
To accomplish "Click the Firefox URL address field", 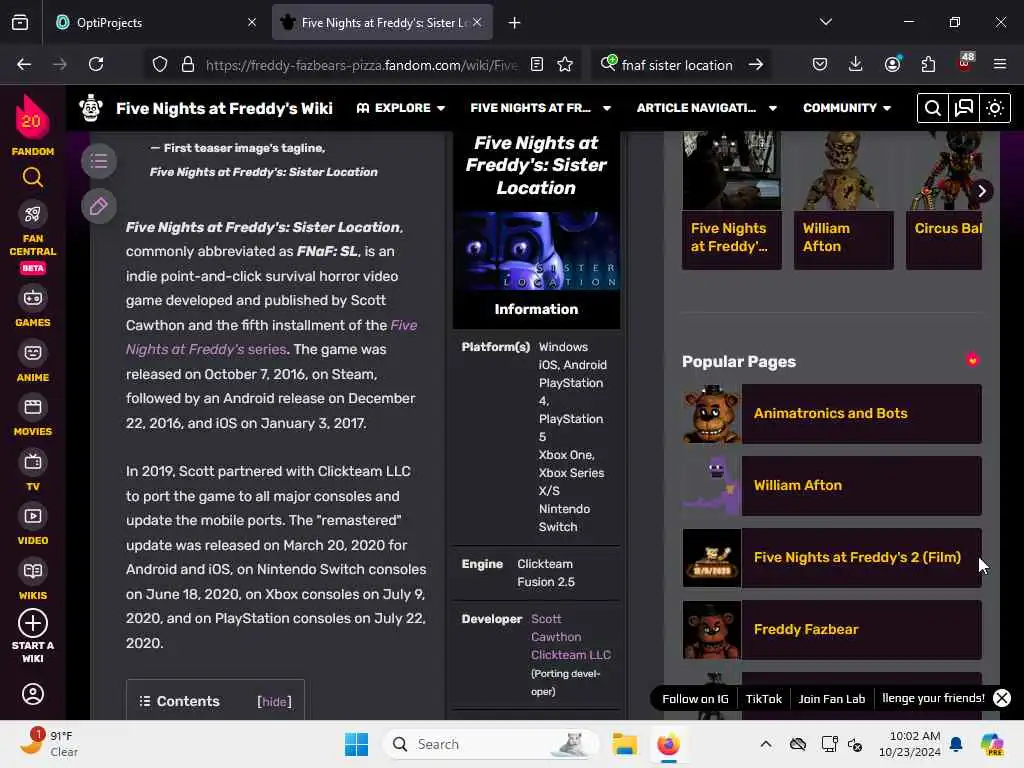I will [x=362, y=65].
